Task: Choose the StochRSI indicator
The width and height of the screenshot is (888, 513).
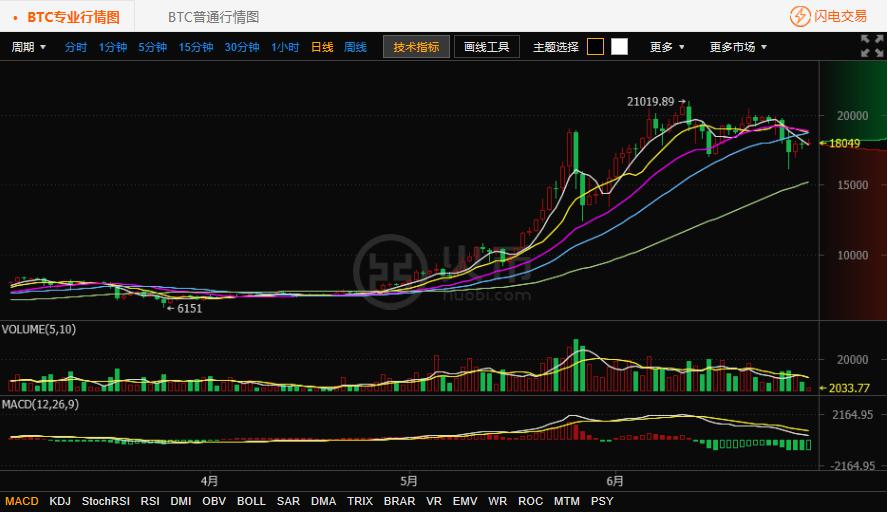Action: [x=105, y=501]
